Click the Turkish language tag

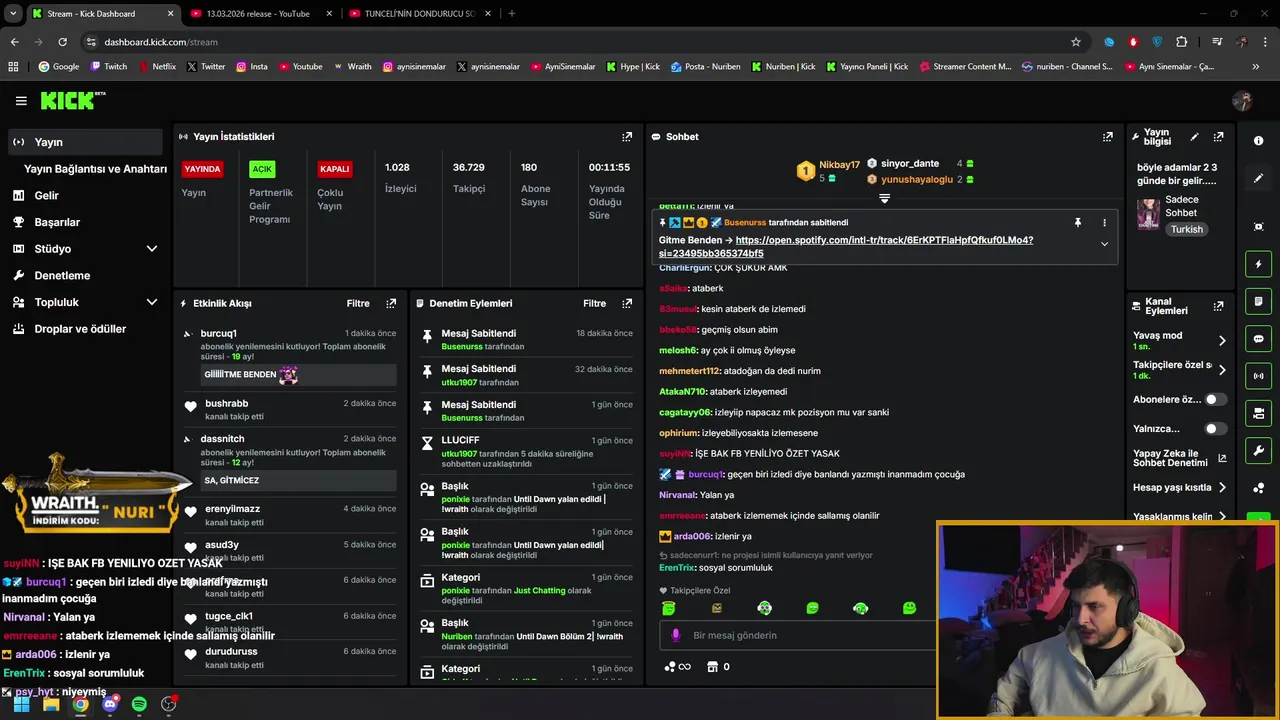tap(1187, 229)
